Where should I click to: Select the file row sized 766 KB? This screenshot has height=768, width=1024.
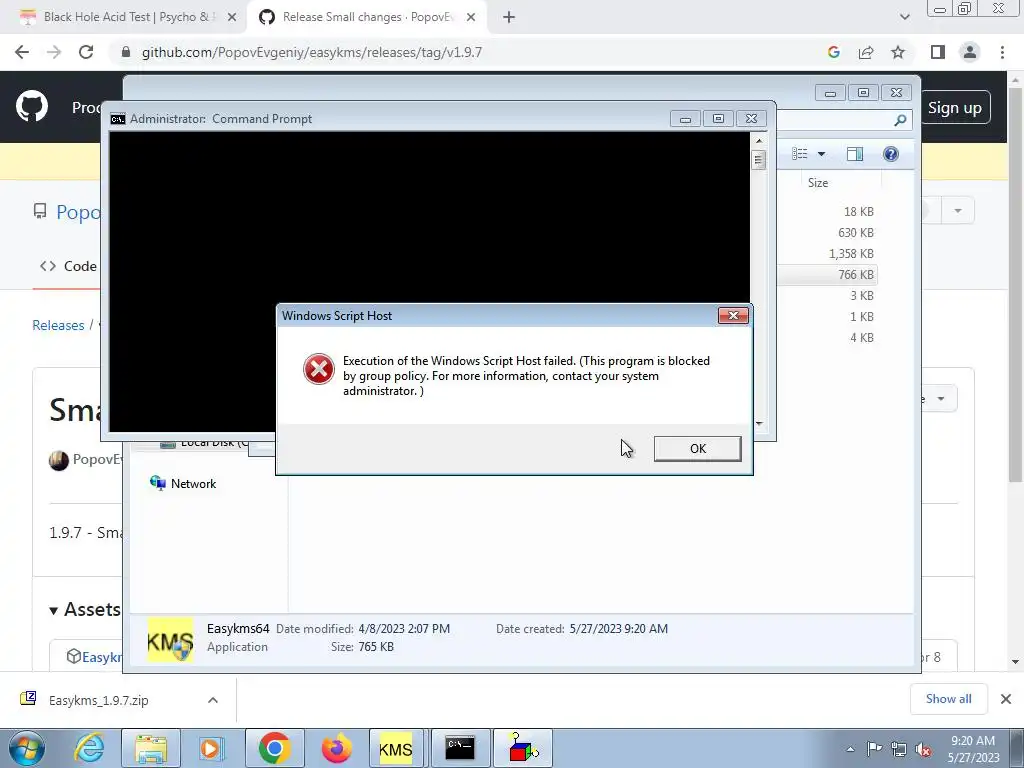coord(827,275)
